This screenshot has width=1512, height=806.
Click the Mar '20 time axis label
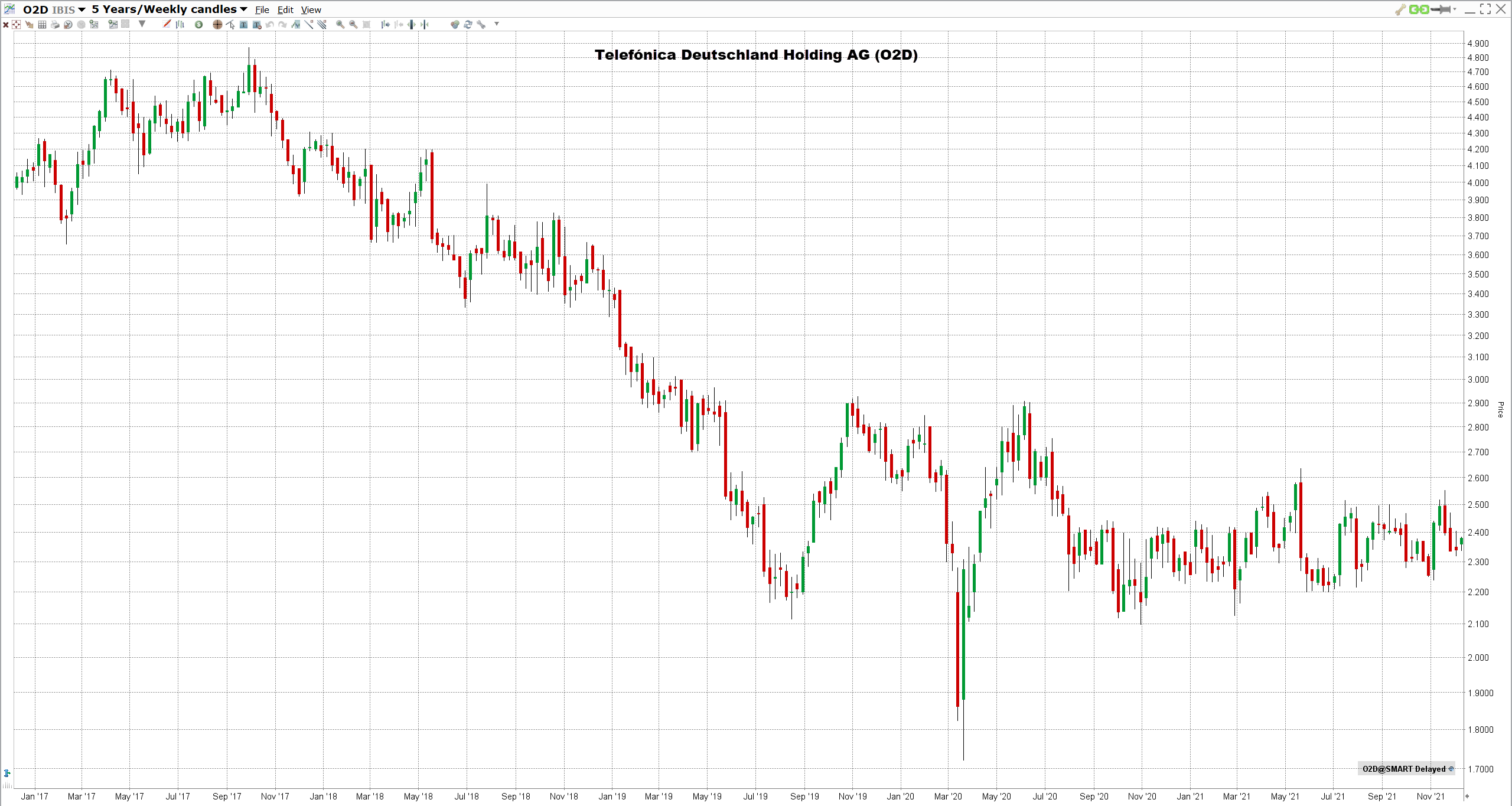[948, 797]
